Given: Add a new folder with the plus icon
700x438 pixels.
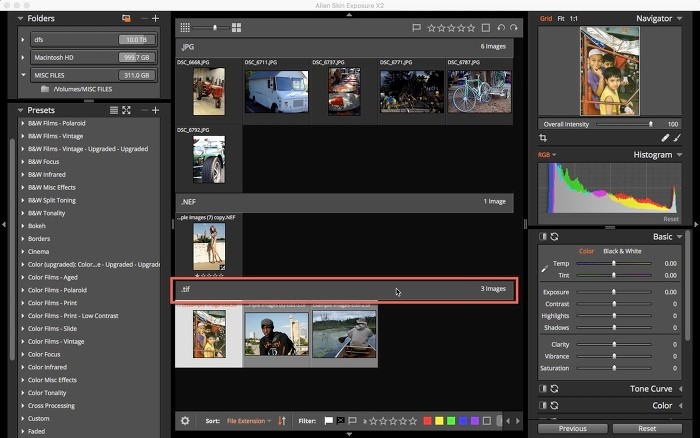Looking at the screenshot, I should 155,18.
